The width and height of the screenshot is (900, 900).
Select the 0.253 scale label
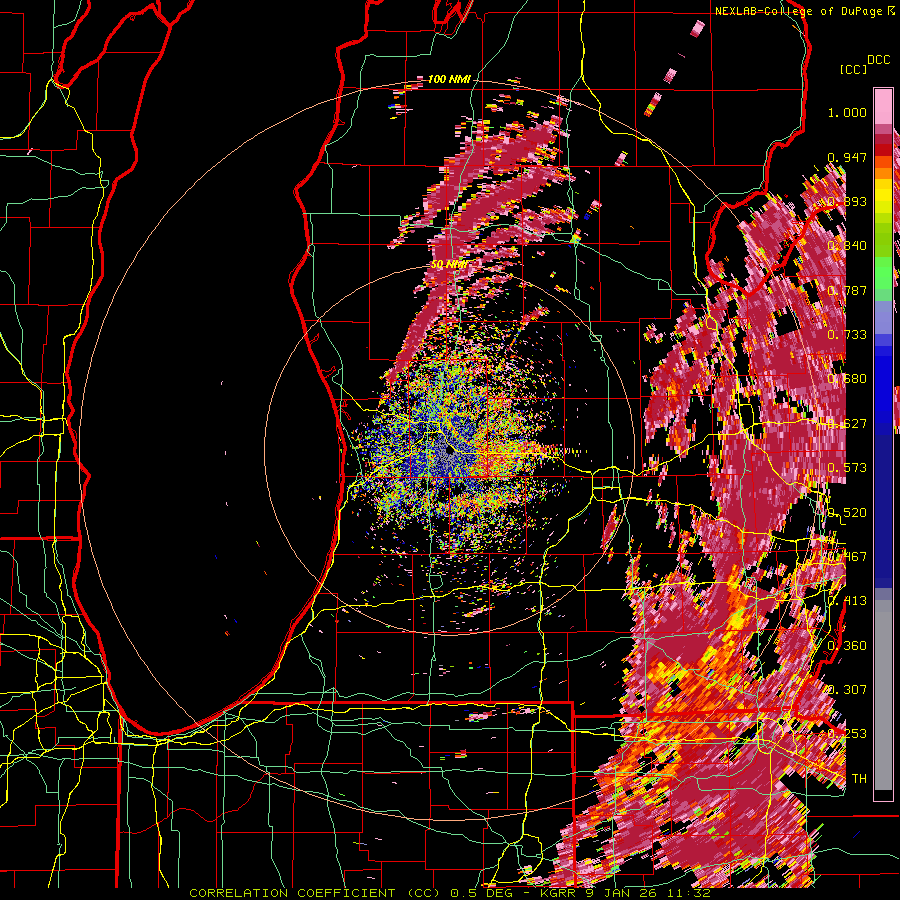coord(847,734)
